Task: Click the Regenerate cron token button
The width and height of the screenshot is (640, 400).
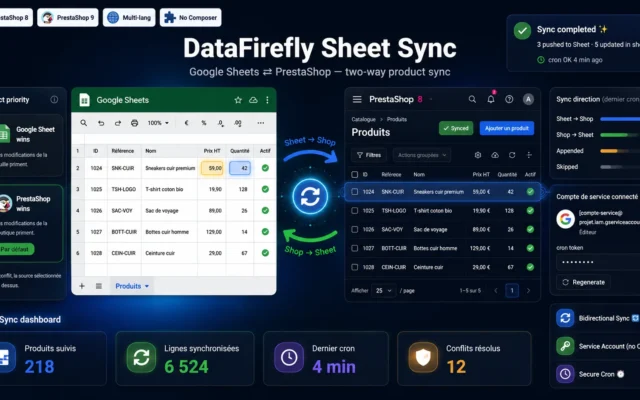Action: (583, 282)
